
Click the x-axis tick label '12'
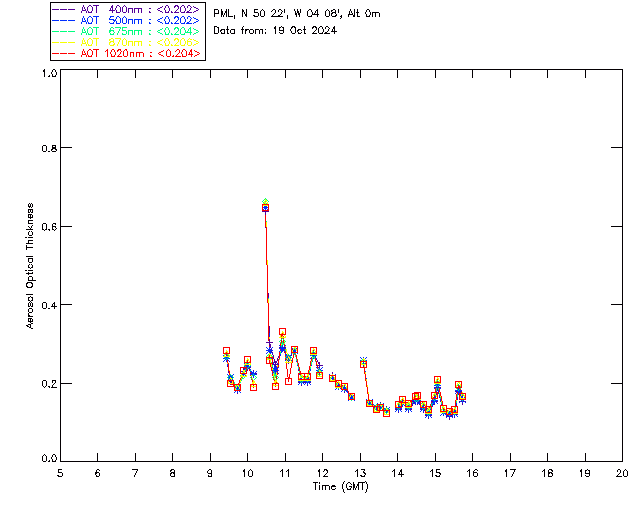[322, 473]
